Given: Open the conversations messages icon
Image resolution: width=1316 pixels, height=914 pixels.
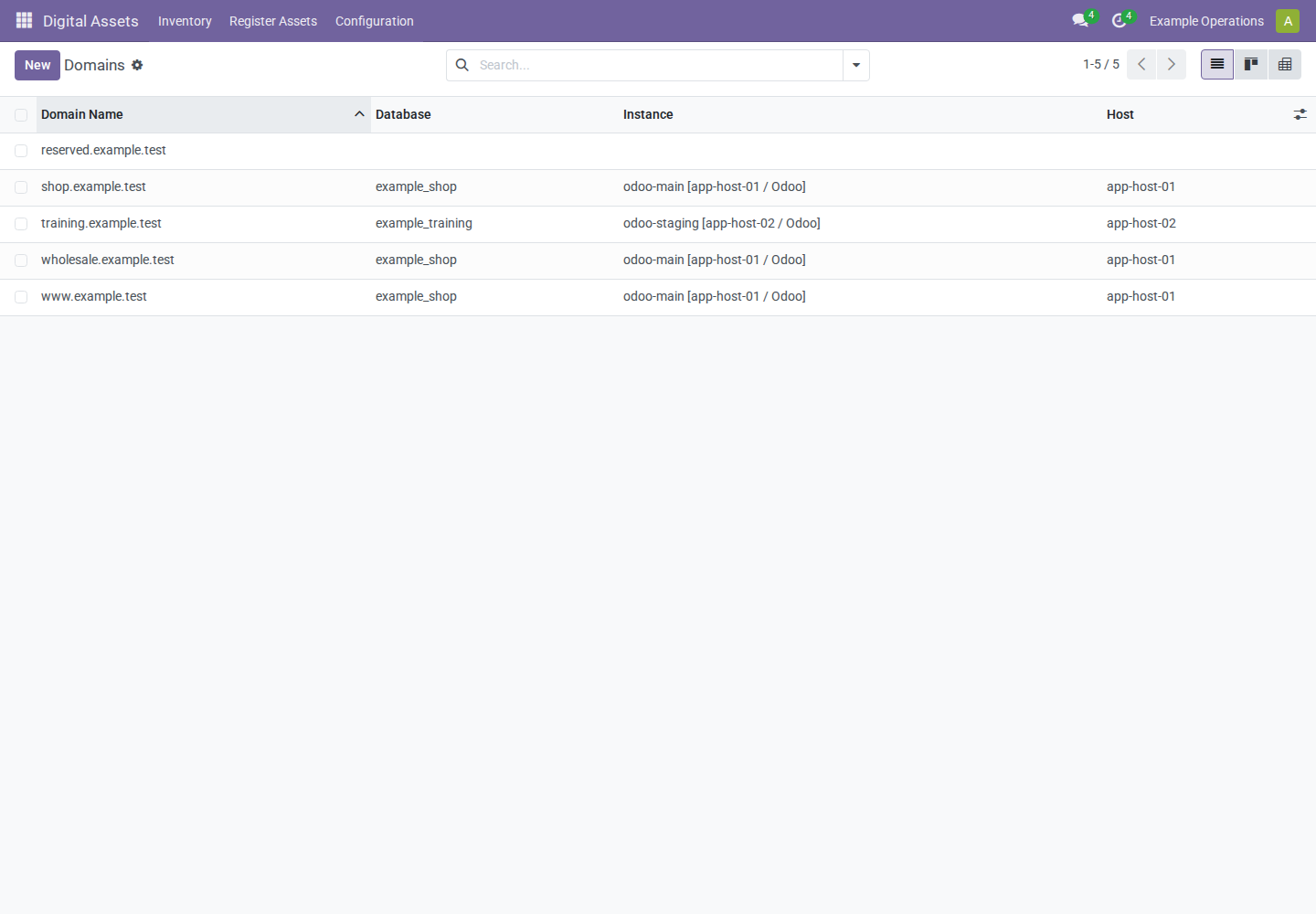Looking at the screenshot, I should coord(1081,20).
